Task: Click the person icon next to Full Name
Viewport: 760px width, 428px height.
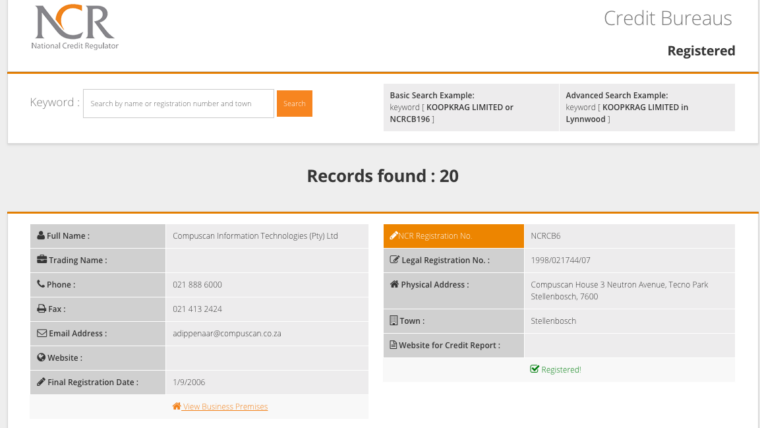Action: click(x=41, y=235)
